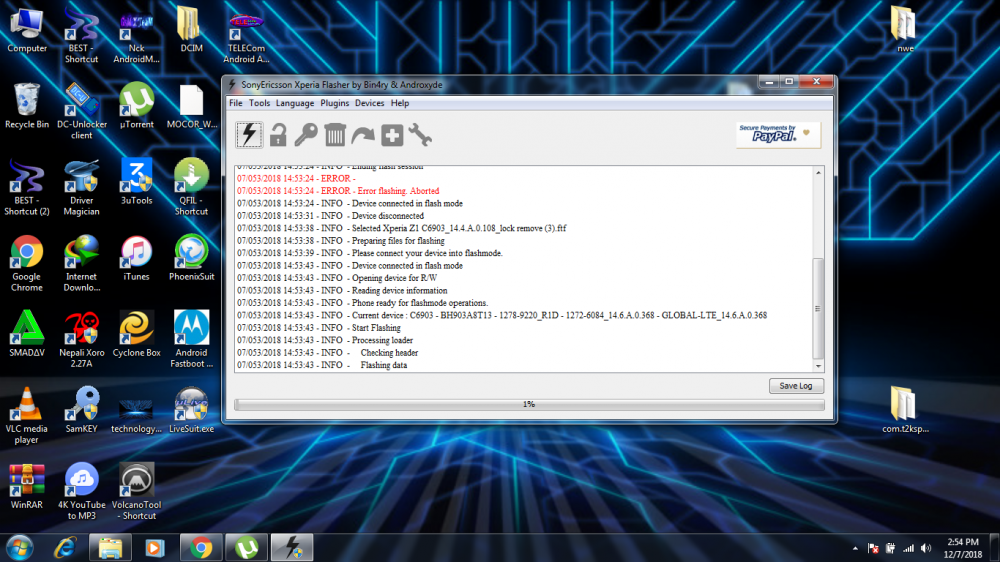This screenshot has height=562, width=1000.
Task: Show hidden system tray icons arrow
Action: click(855, 549)
